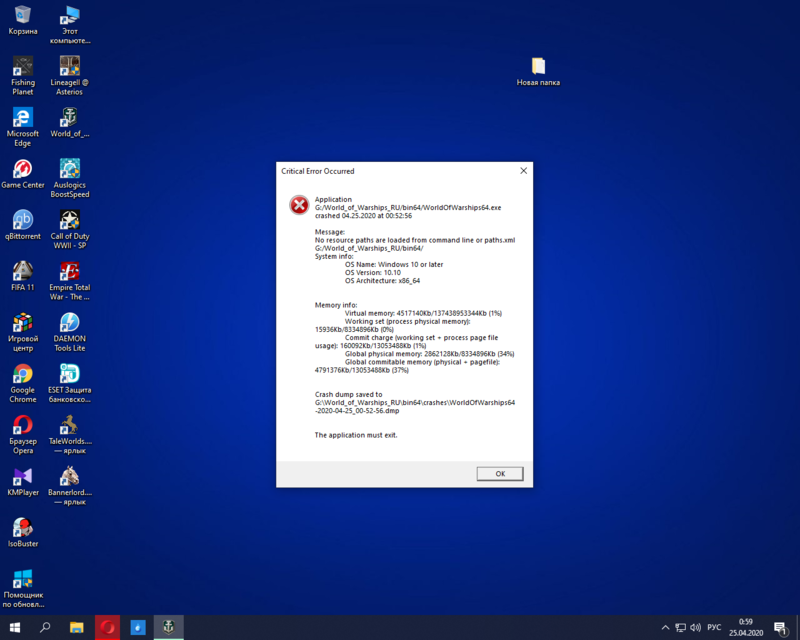Open the Windows Start menu

pyautogui.click(x=15, y=627)
